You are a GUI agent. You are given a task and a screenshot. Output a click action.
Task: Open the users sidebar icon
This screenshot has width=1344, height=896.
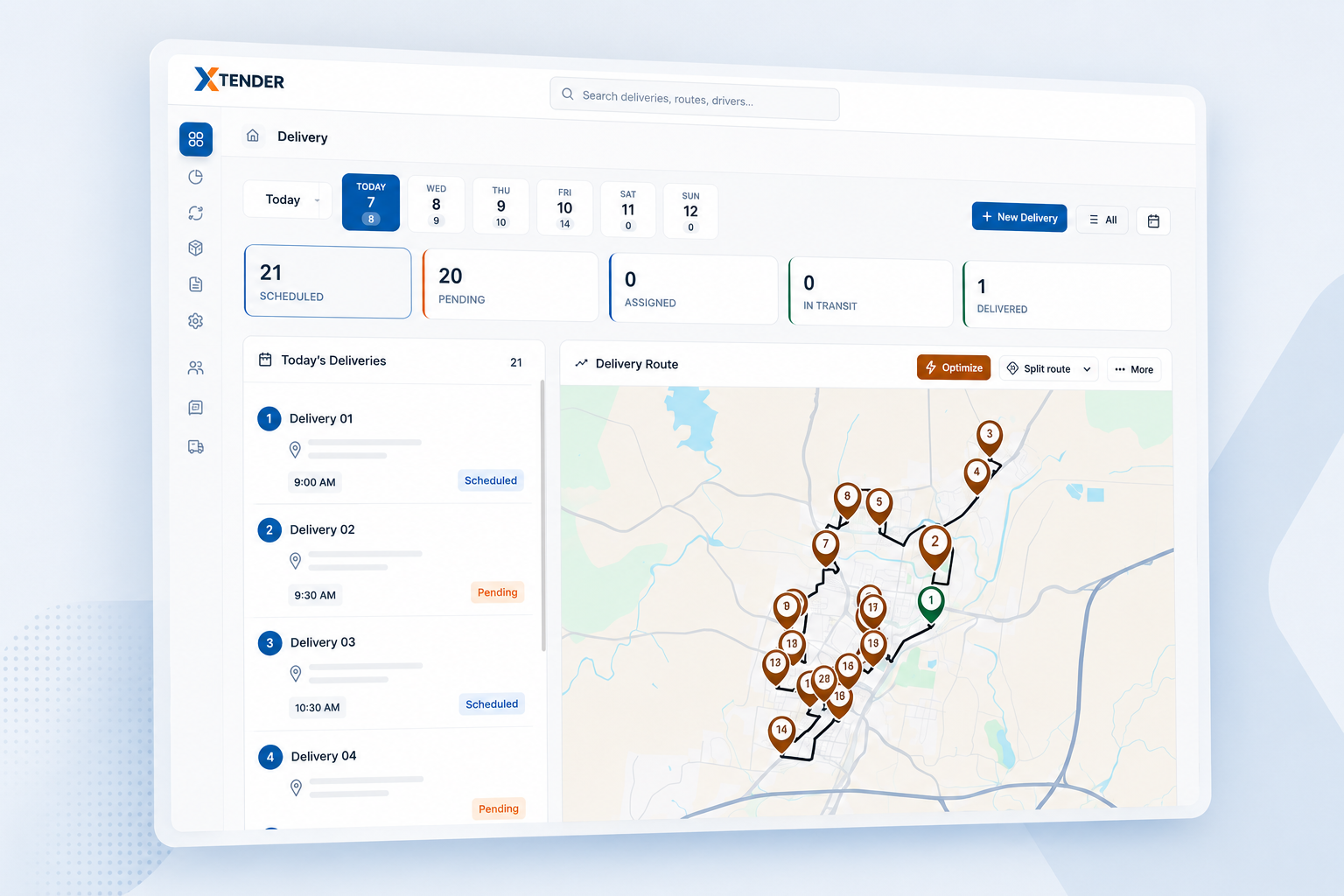click(196, 368)
